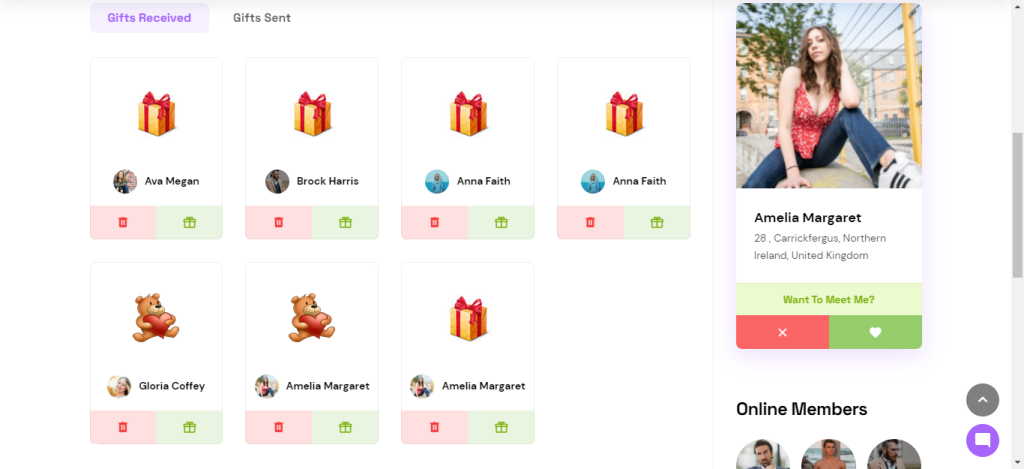The height and width of the screenshot is (469, 1024).
Task: Send a gift back to Brock Harris
Action: click(x=345, y=222)
